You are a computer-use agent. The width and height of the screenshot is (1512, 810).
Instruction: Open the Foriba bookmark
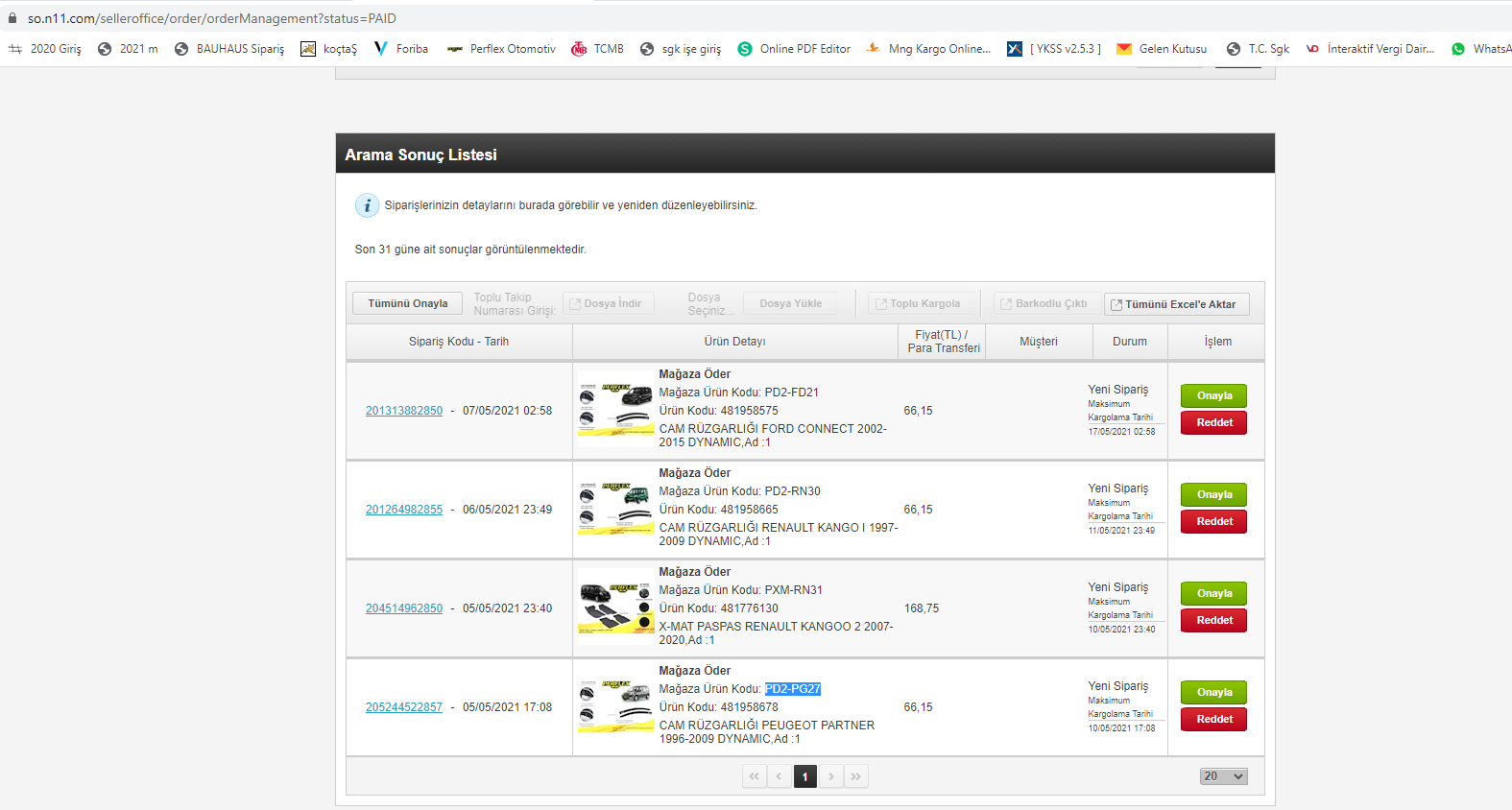click(x=401, y=49)
